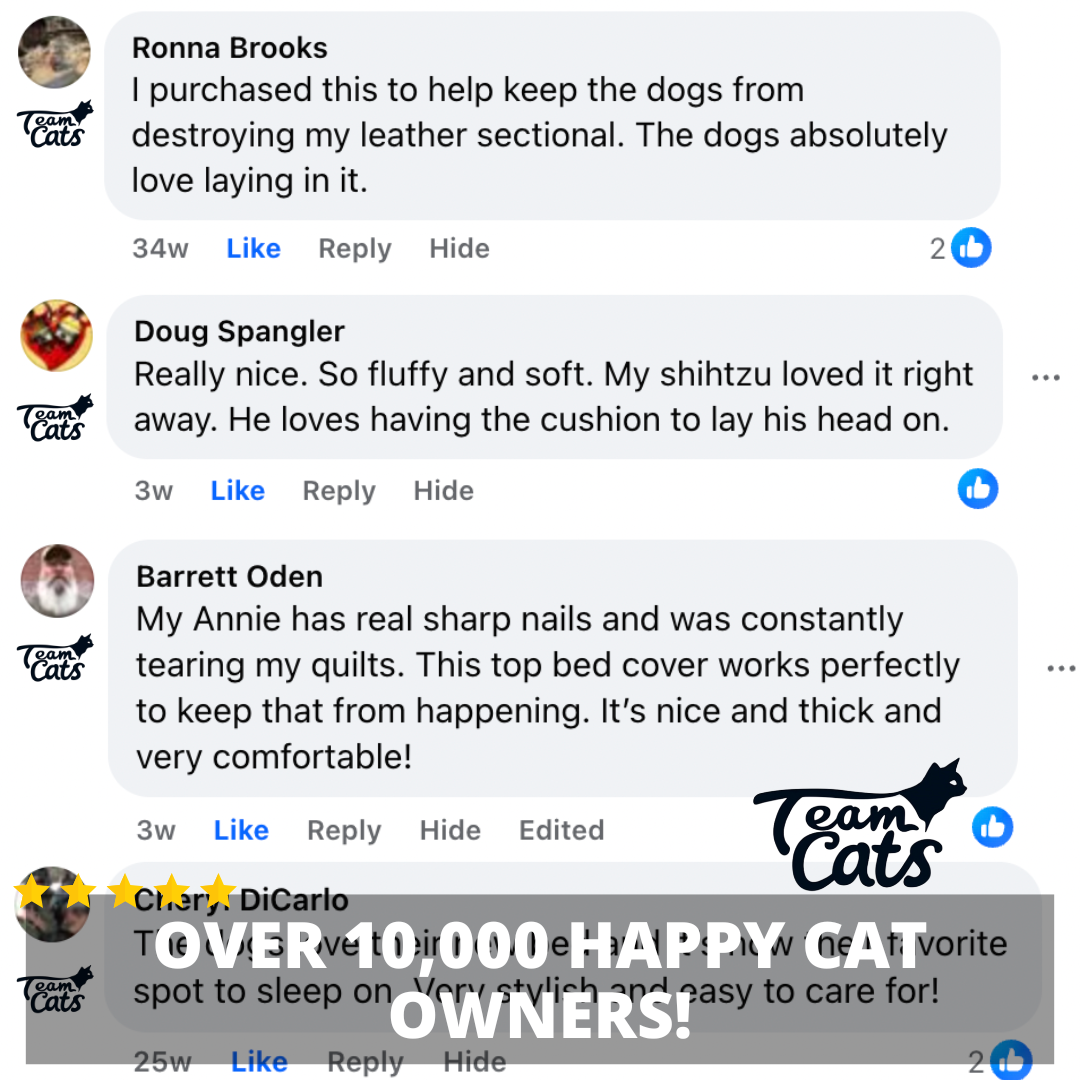Open Ronna Brooks profile picture

pos(54,52)
